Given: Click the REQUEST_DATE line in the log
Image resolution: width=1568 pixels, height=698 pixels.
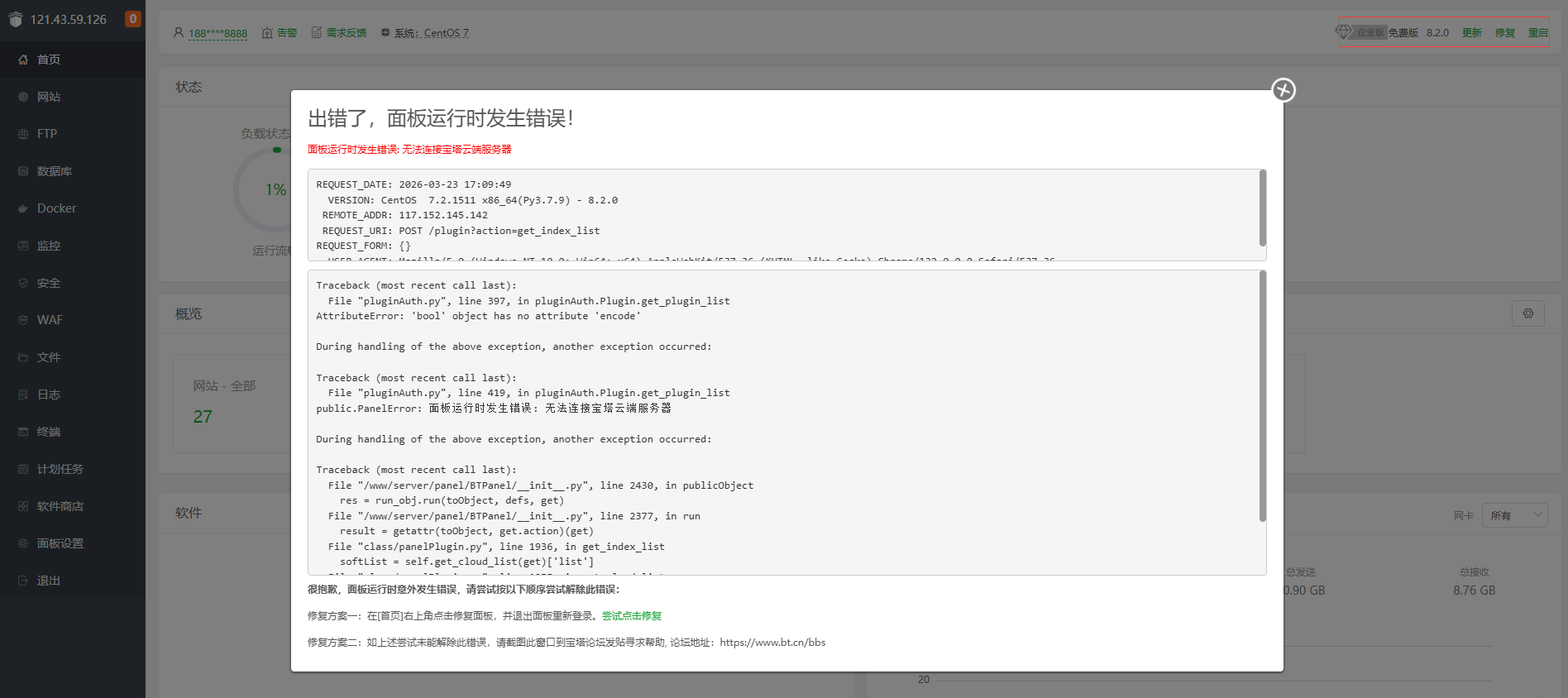Looking at the screenshot, I should coord(414,184).
